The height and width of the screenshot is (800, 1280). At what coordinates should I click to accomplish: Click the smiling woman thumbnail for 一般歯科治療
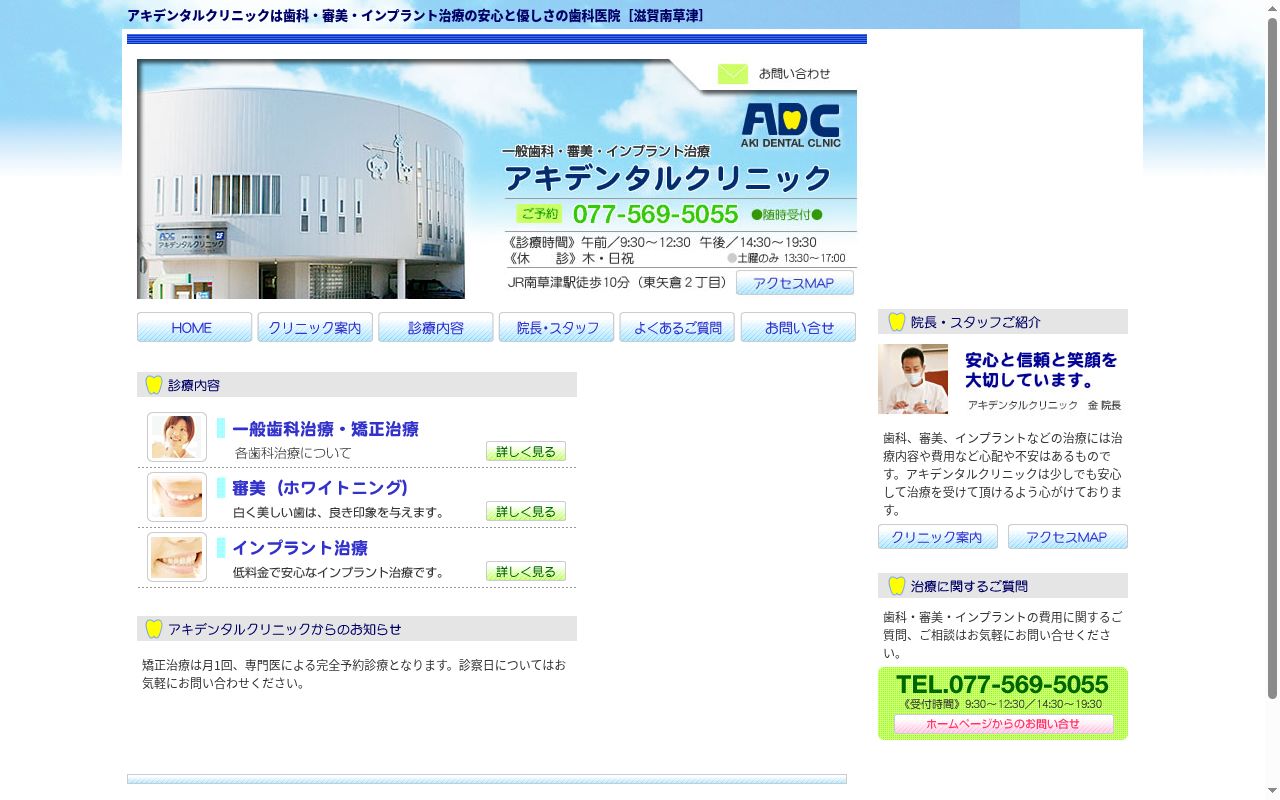(x=177, y=437)
